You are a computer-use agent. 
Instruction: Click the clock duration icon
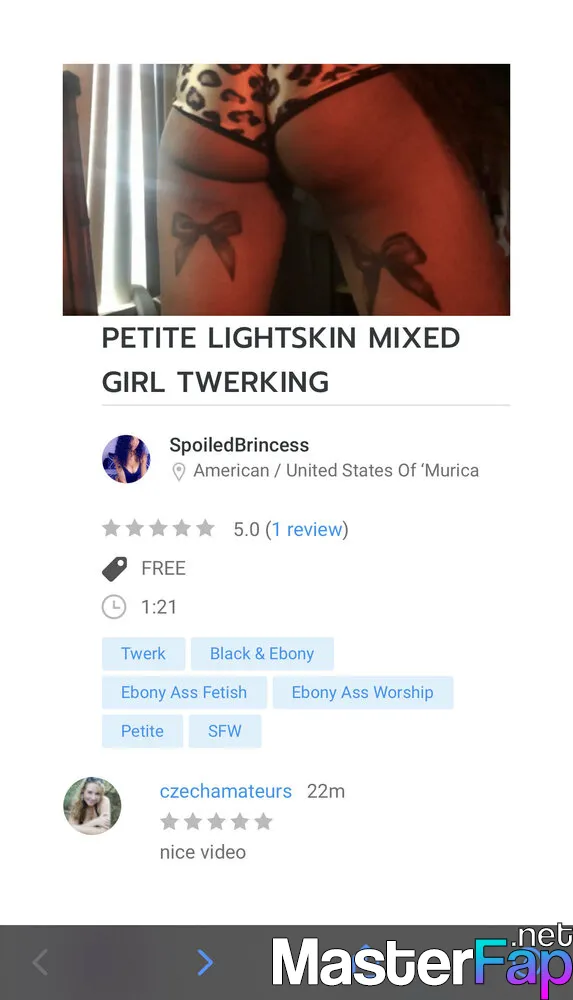click(114, 607)
